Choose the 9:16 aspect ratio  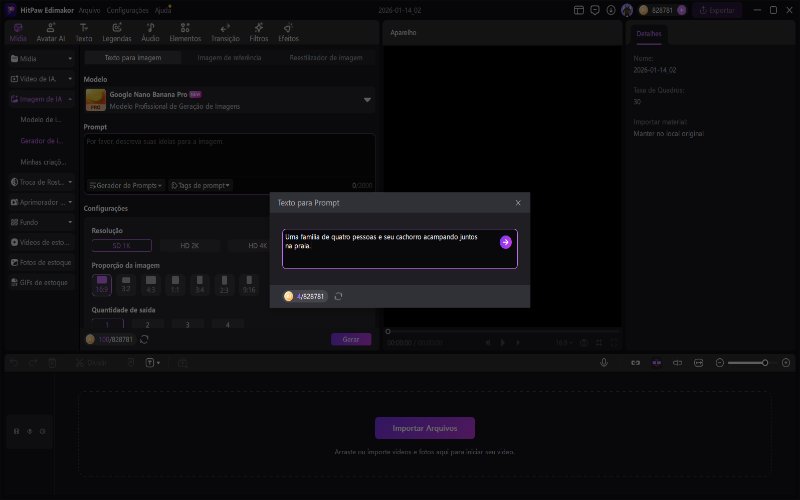coord(248,284)
